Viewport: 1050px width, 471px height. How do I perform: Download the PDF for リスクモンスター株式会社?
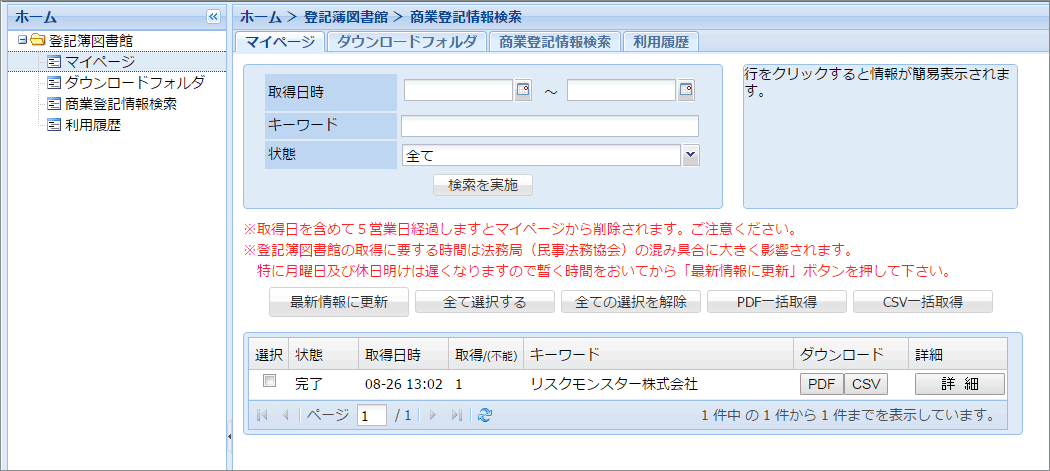820,384
